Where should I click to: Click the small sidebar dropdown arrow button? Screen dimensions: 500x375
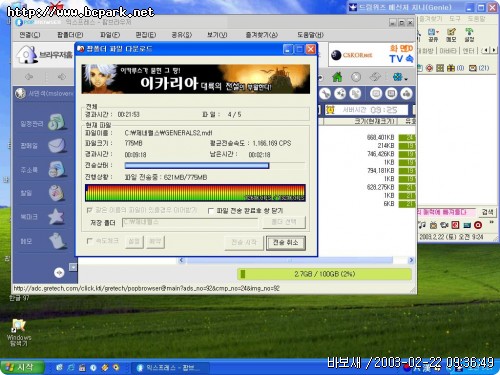tap(73, 267)
